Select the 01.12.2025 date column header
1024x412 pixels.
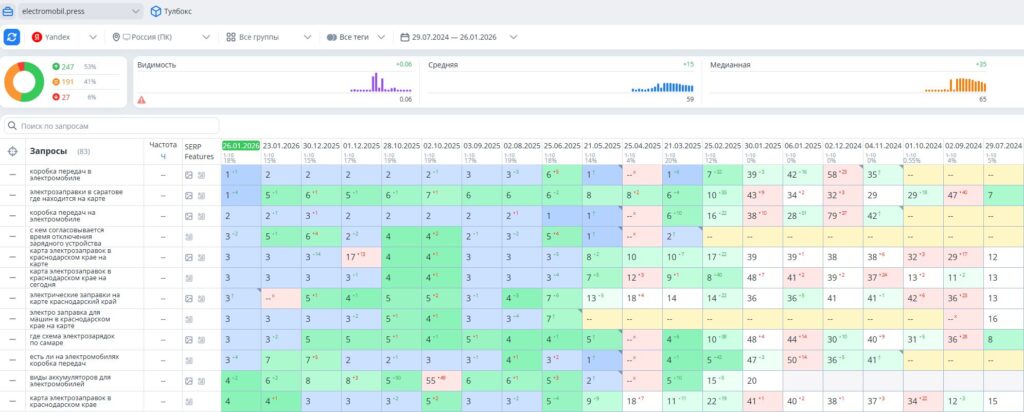(x=361, y=145)
